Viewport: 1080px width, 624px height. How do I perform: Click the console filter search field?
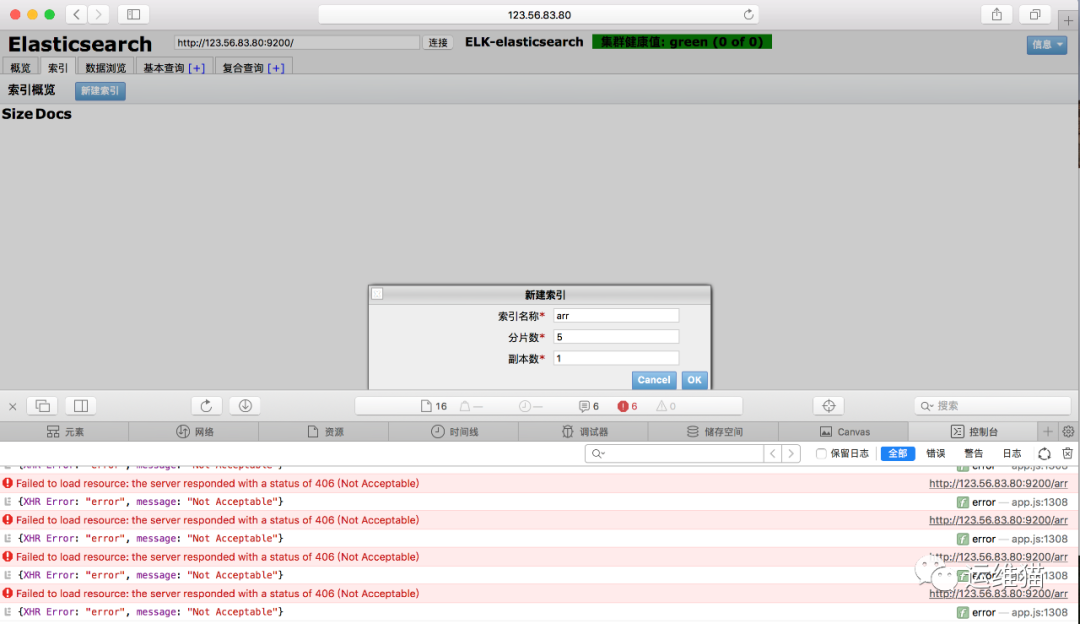click(674, 453)
